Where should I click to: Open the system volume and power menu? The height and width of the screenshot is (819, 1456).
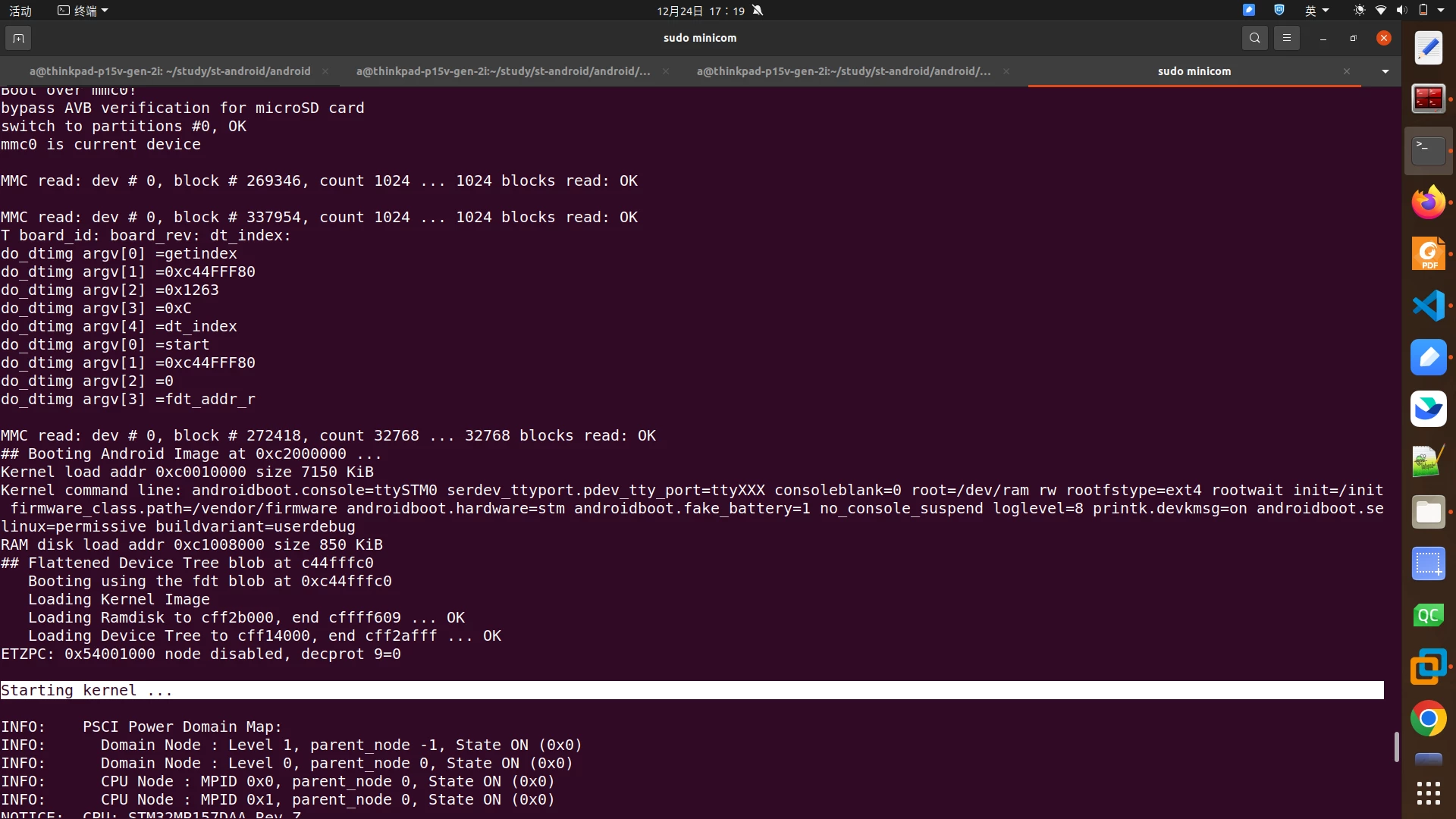pyautogui.click(x=1401, y=11)
